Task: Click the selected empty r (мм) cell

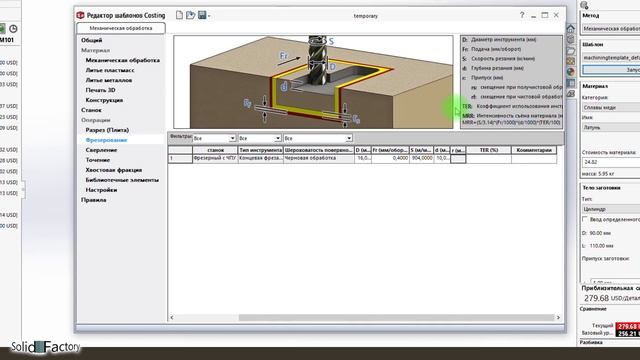Action: [458, 158]
